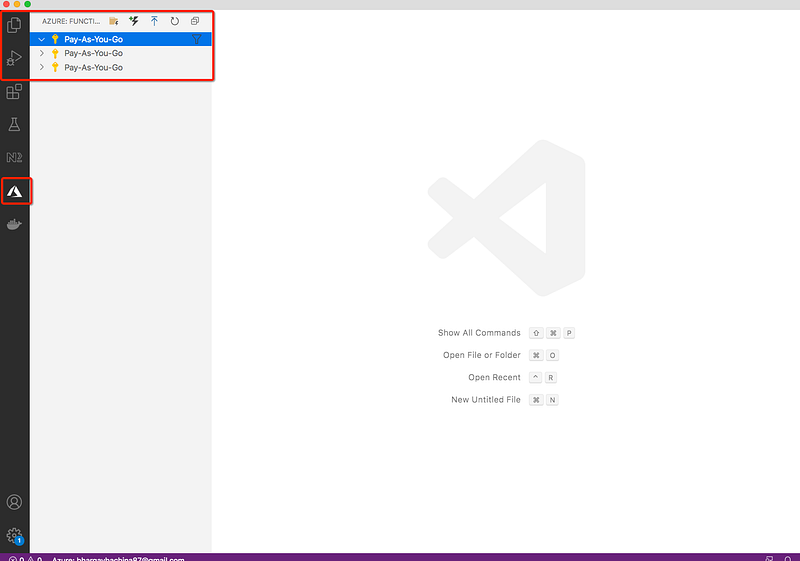
Task: Open the Docker whale view
Action: [x=14, y=224]
